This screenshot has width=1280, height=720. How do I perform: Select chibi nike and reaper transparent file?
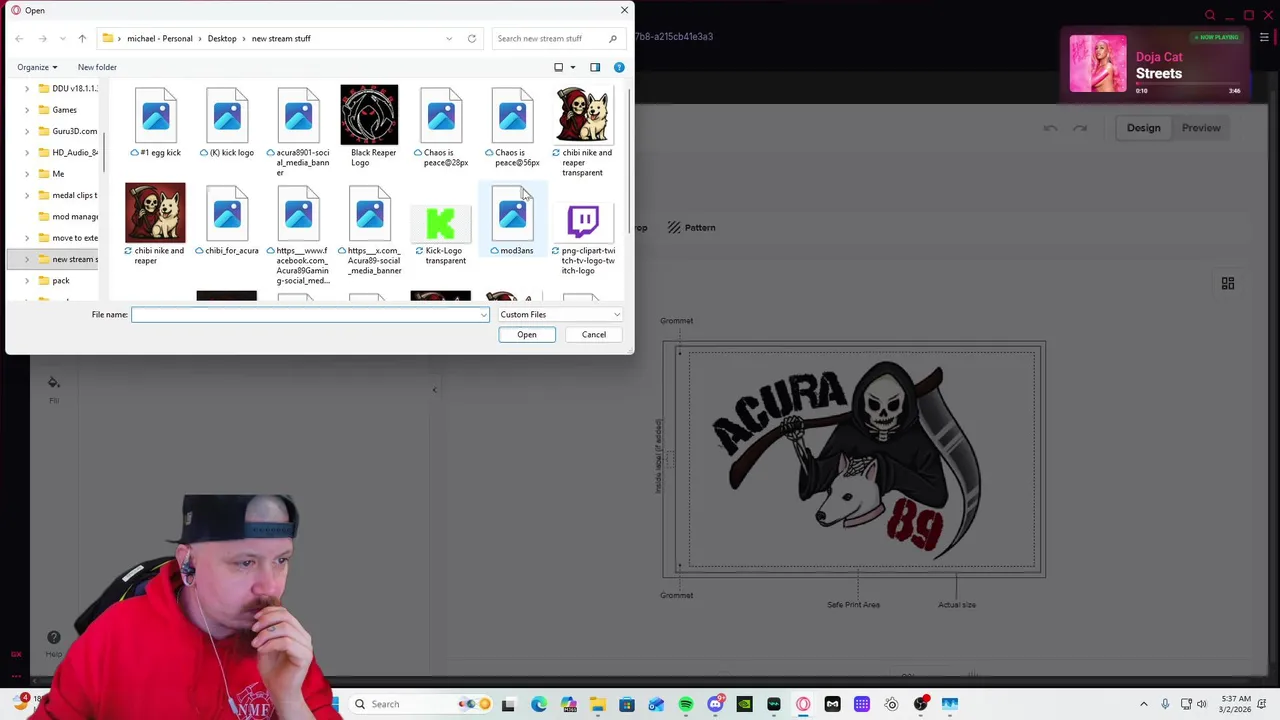(x=583, y=131)
